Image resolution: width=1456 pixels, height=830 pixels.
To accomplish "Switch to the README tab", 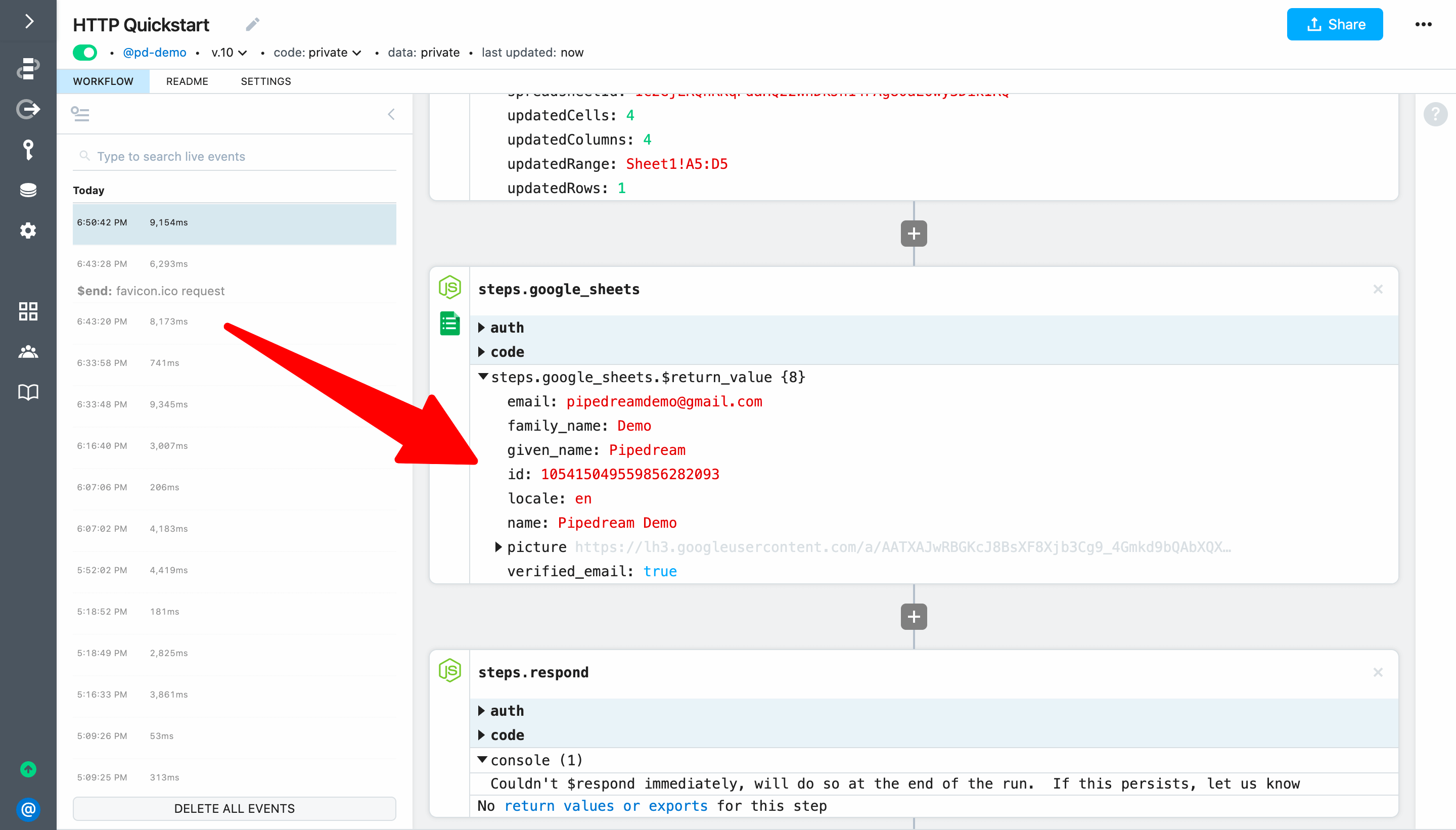I will pyautogui.click(x=187, y=81).
